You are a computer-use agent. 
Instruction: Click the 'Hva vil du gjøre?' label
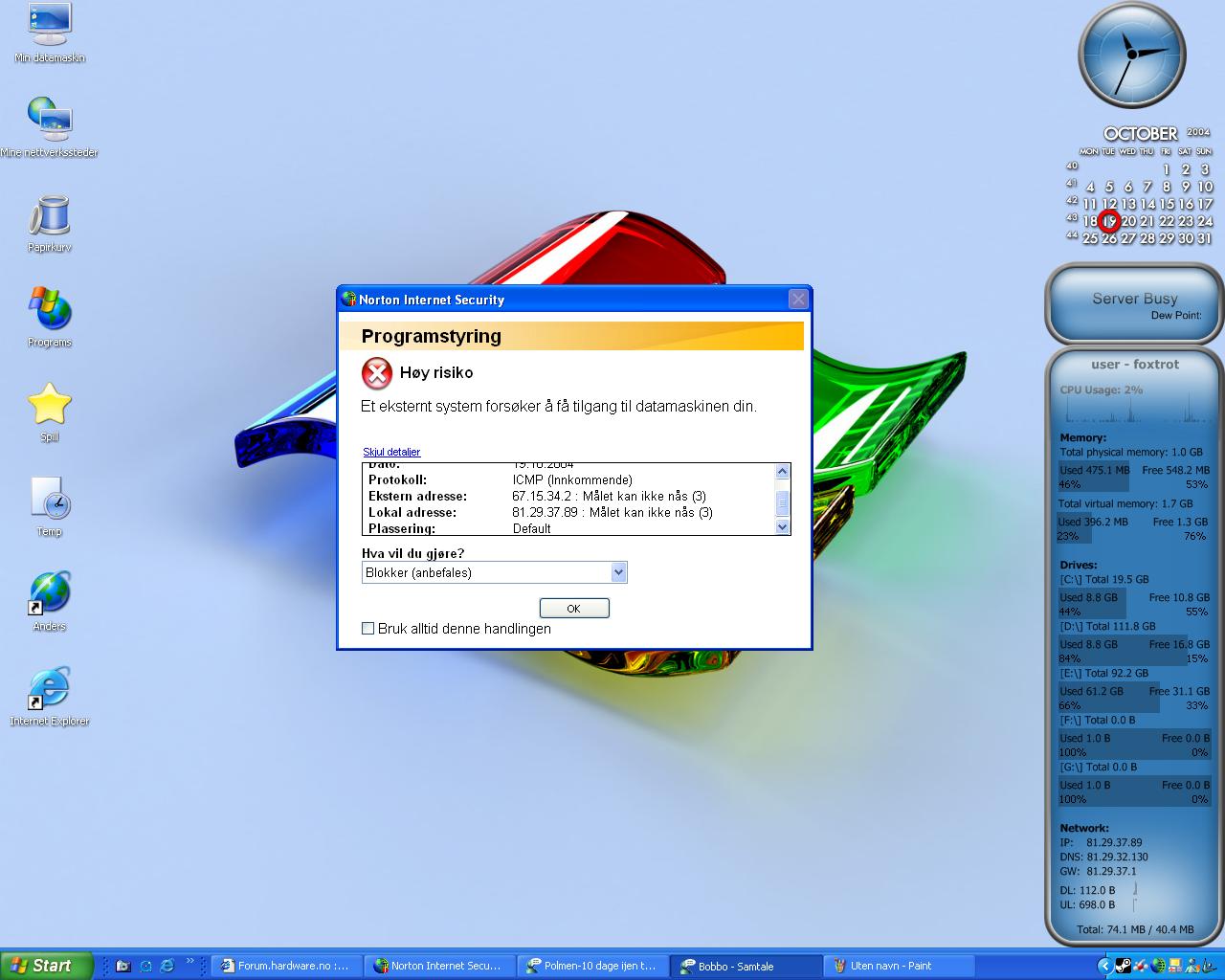(413, 553)
